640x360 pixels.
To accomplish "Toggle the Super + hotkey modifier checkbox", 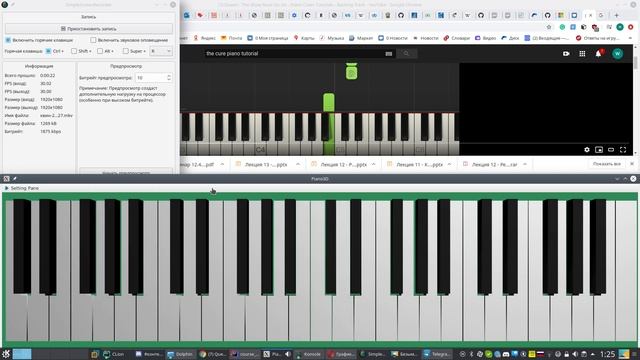I will (x=126, y=51).
